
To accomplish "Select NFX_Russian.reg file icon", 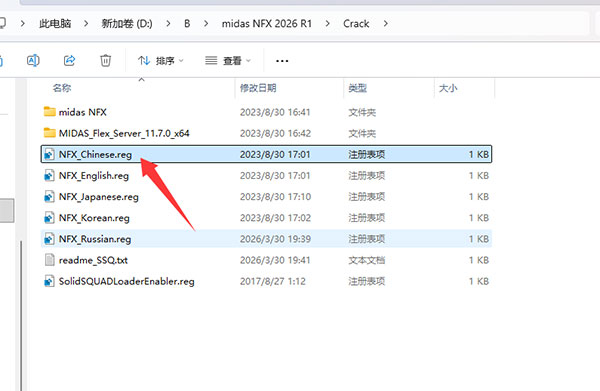I will click(49, 239).
